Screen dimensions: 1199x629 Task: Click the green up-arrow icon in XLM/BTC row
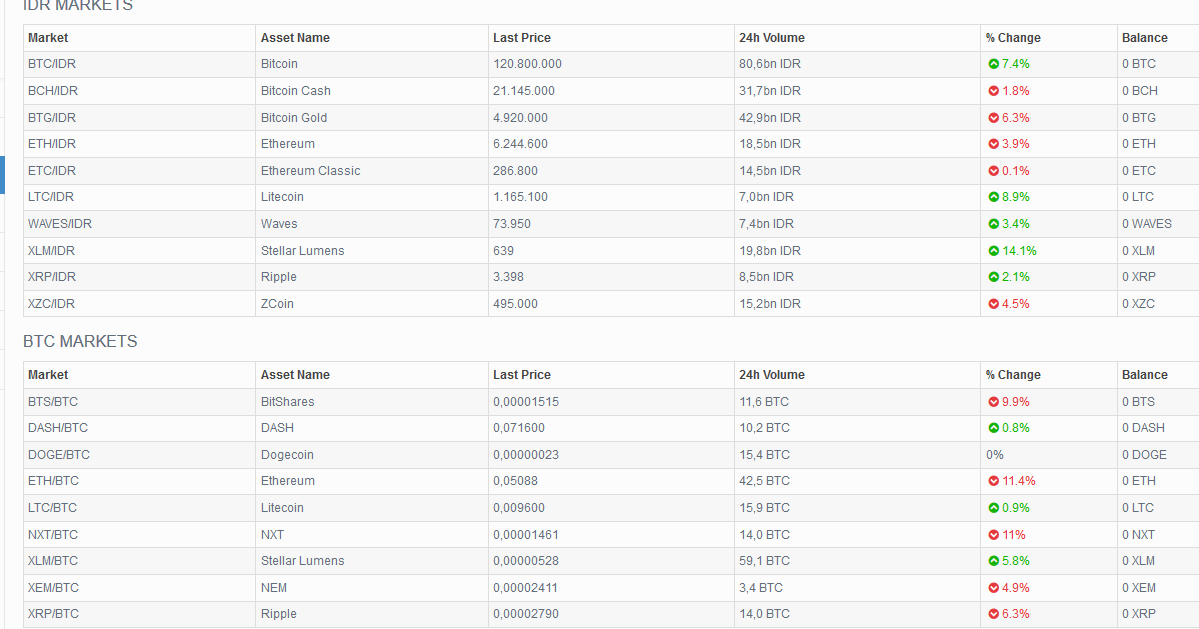point(993,561)
